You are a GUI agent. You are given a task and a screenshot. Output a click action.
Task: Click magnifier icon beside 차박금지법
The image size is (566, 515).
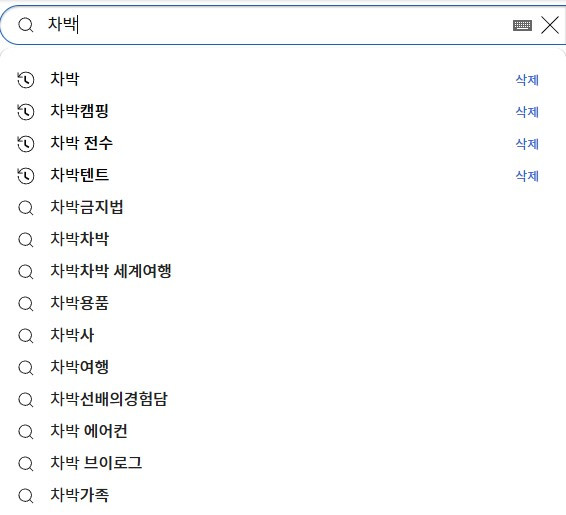click(26, 208)
